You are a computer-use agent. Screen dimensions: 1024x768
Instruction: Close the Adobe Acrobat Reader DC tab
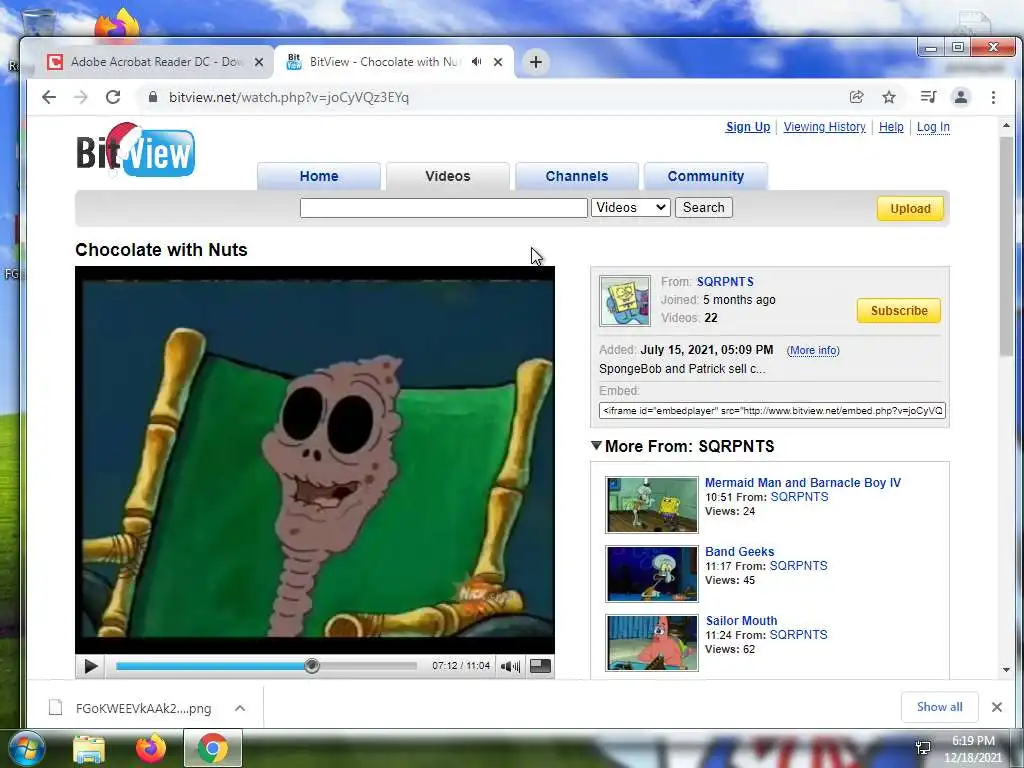pyautogui.click(x=259, y=62)
